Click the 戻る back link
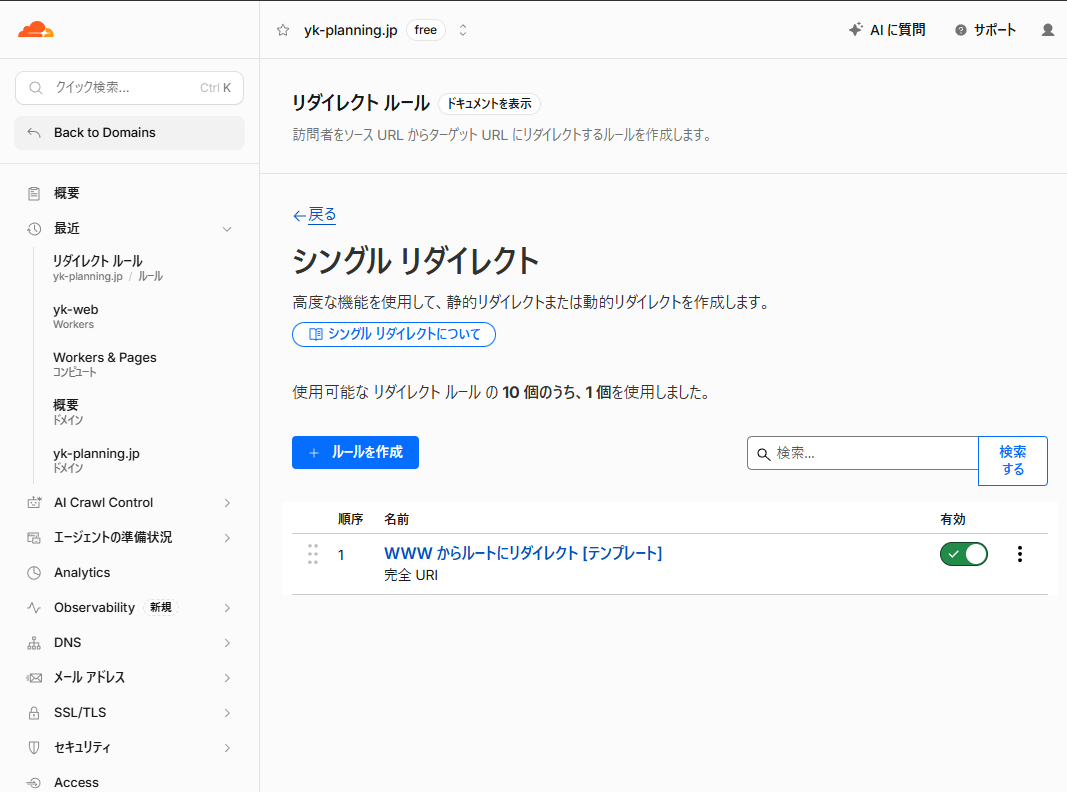 (314, 215)
